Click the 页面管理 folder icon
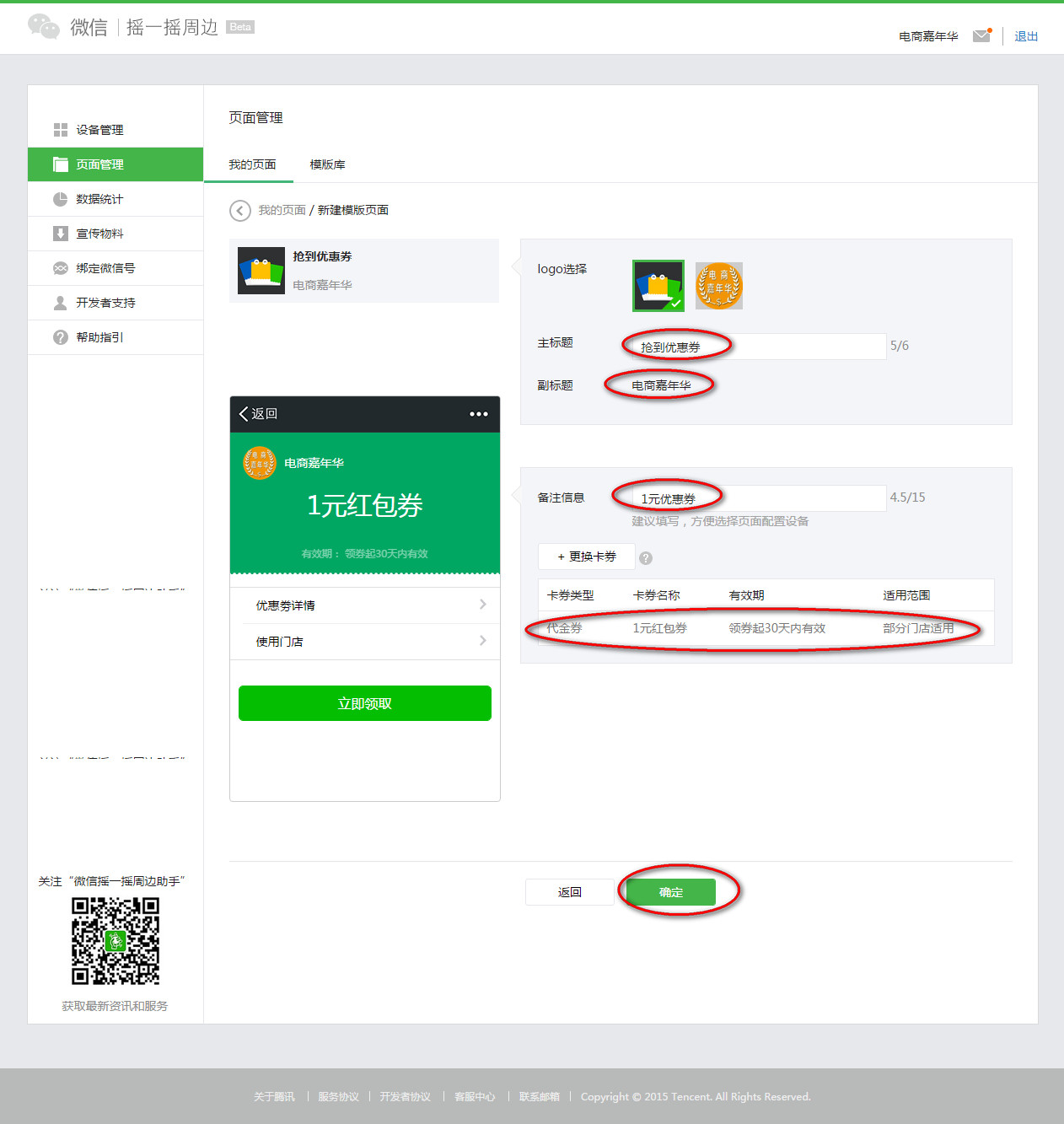Viewport: 1064px width, 1124px height. click(61, 164)
